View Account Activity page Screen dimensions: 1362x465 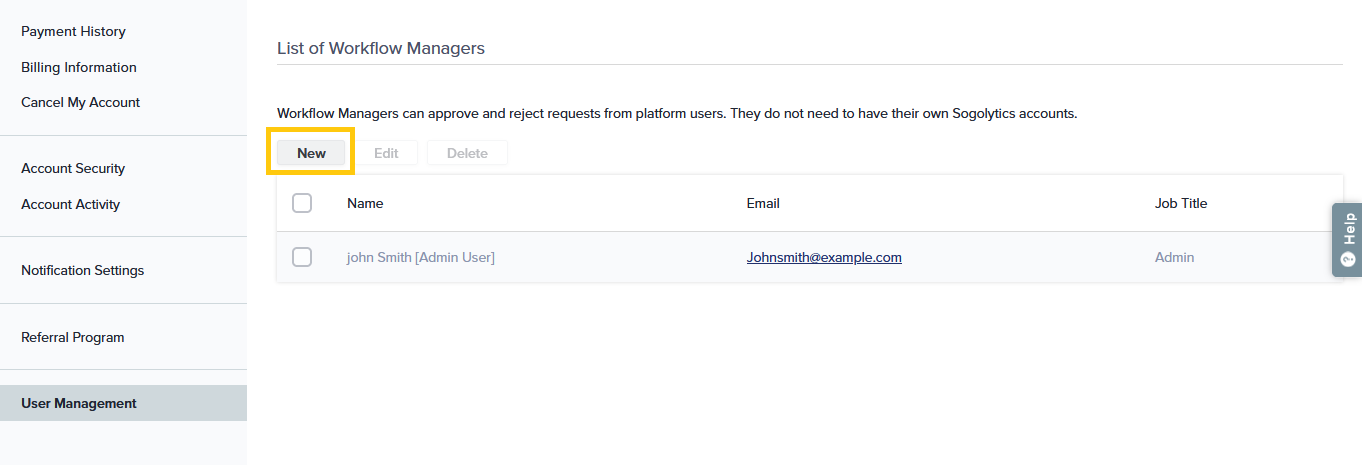pyautogui.click(x=70, y=205)
